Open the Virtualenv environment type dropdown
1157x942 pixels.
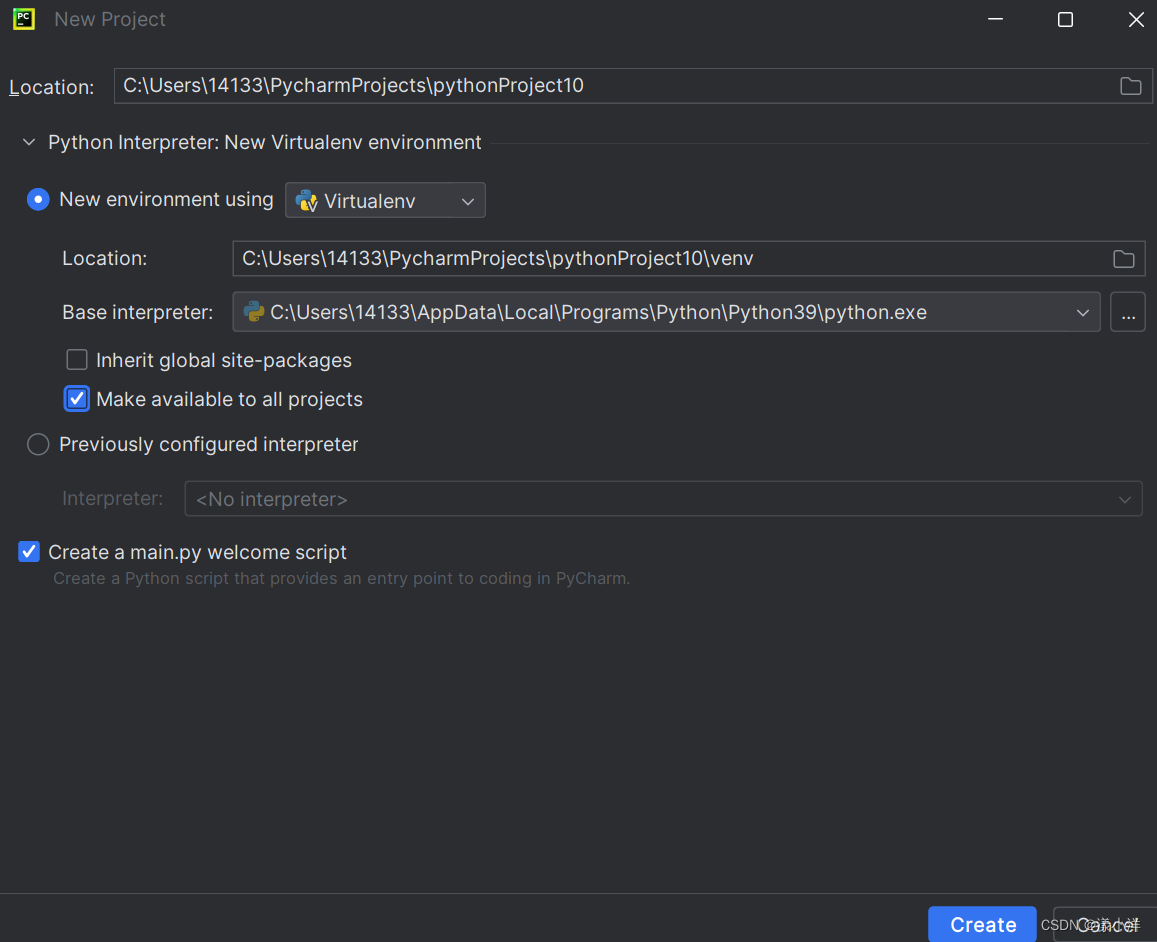467,200
